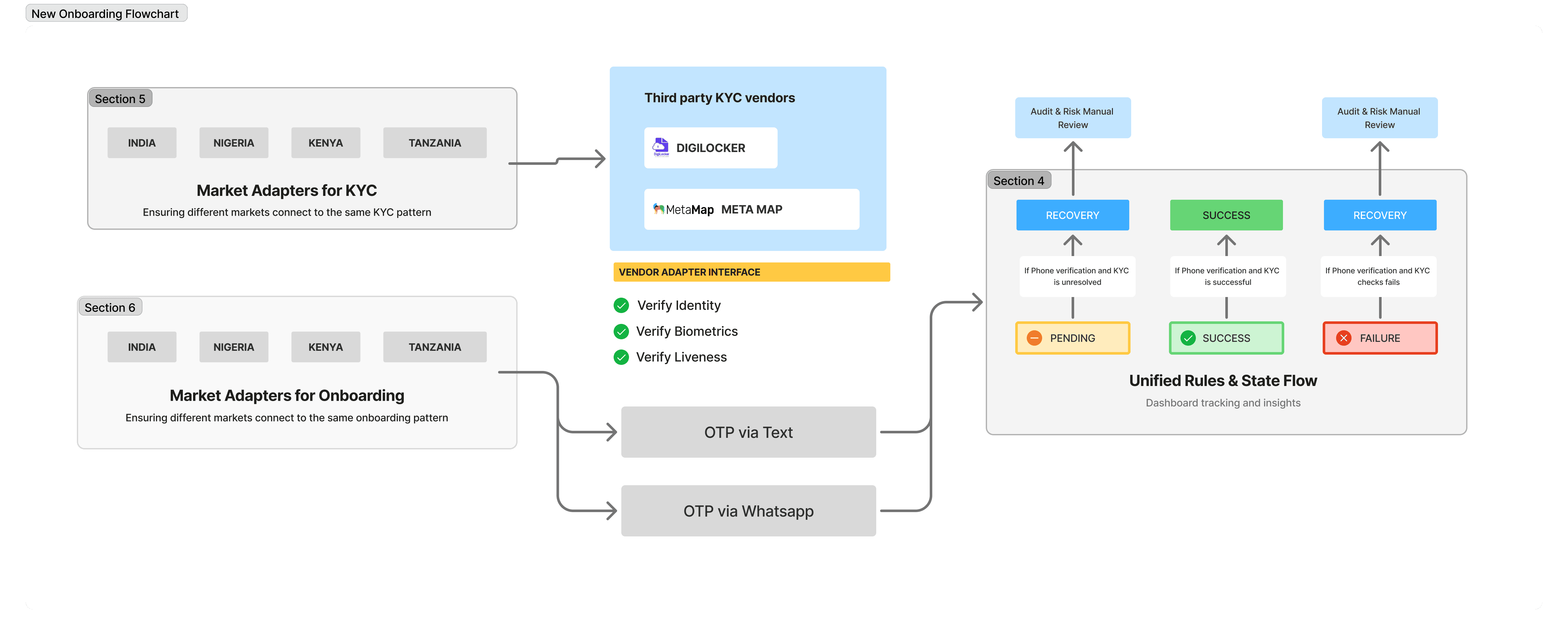Click the yellow Vendor Adapter Interface bar
Viewport: 1568px width, 635px height.
click(751, 272)
